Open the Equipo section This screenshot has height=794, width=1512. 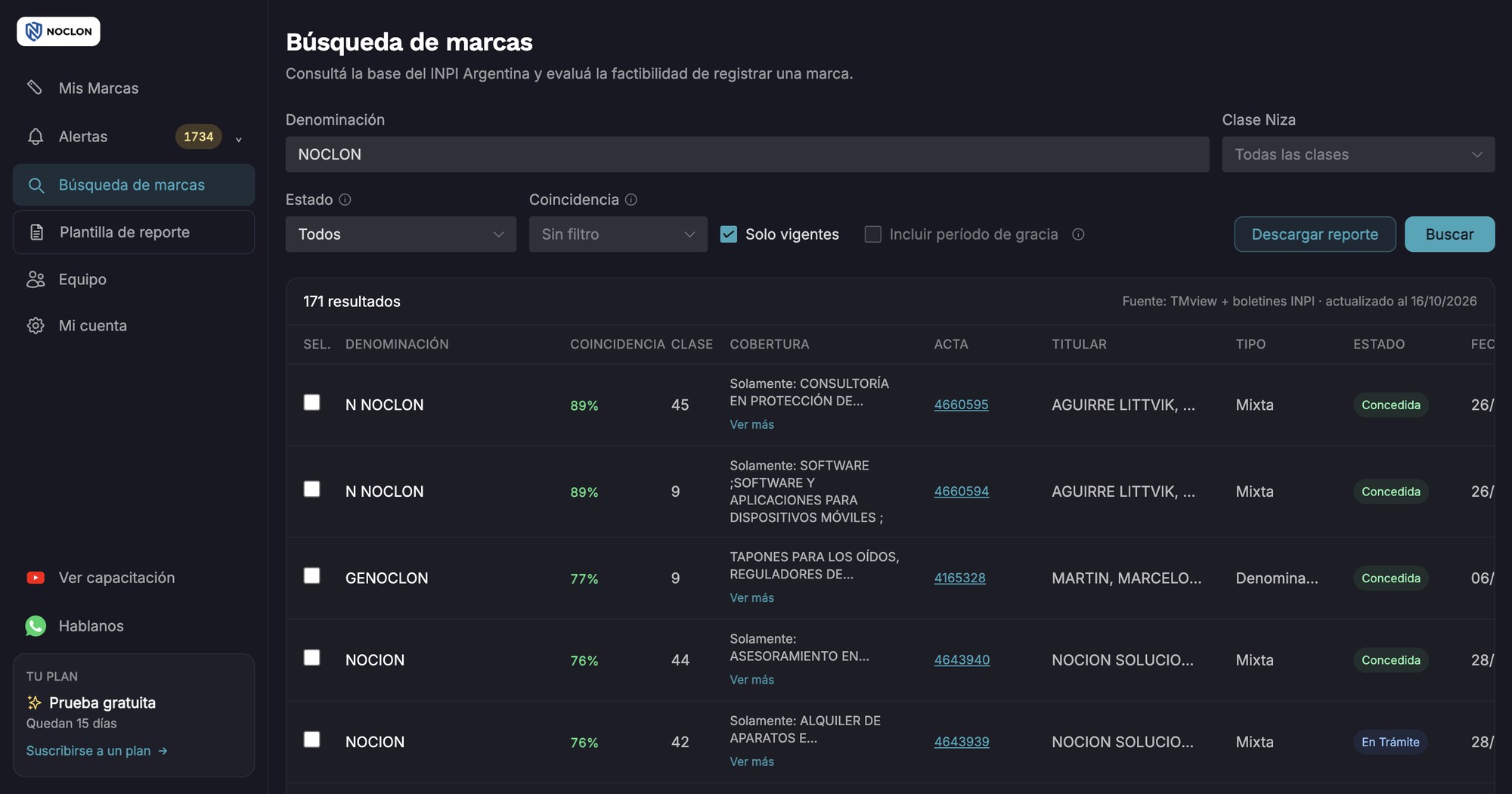[x=134, y=279]
